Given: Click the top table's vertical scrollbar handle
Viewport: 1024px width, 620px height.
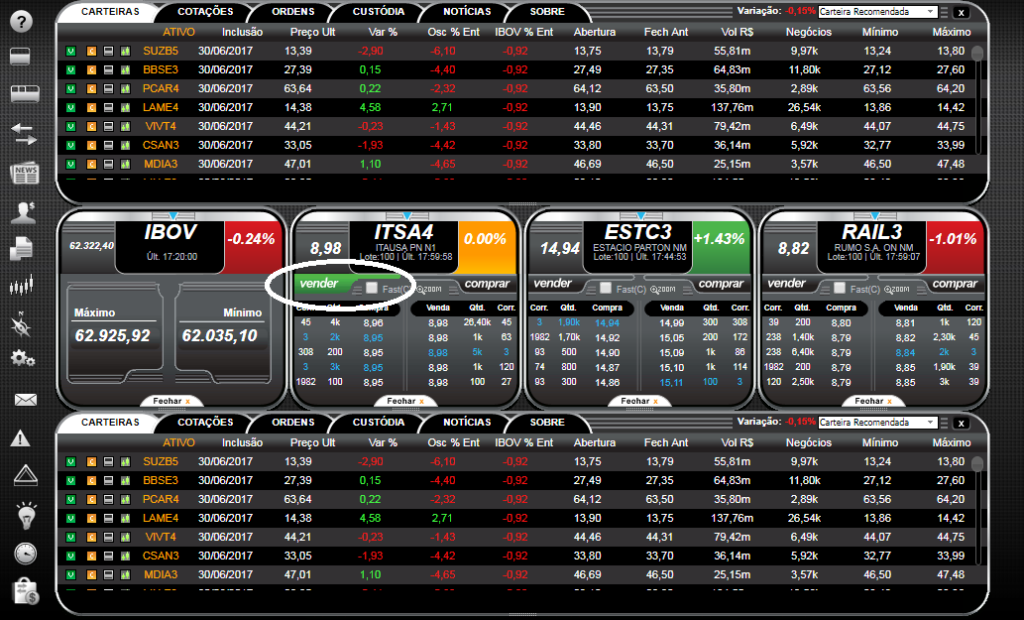Looking at the screenshot, I should click(x=977, y=53).
